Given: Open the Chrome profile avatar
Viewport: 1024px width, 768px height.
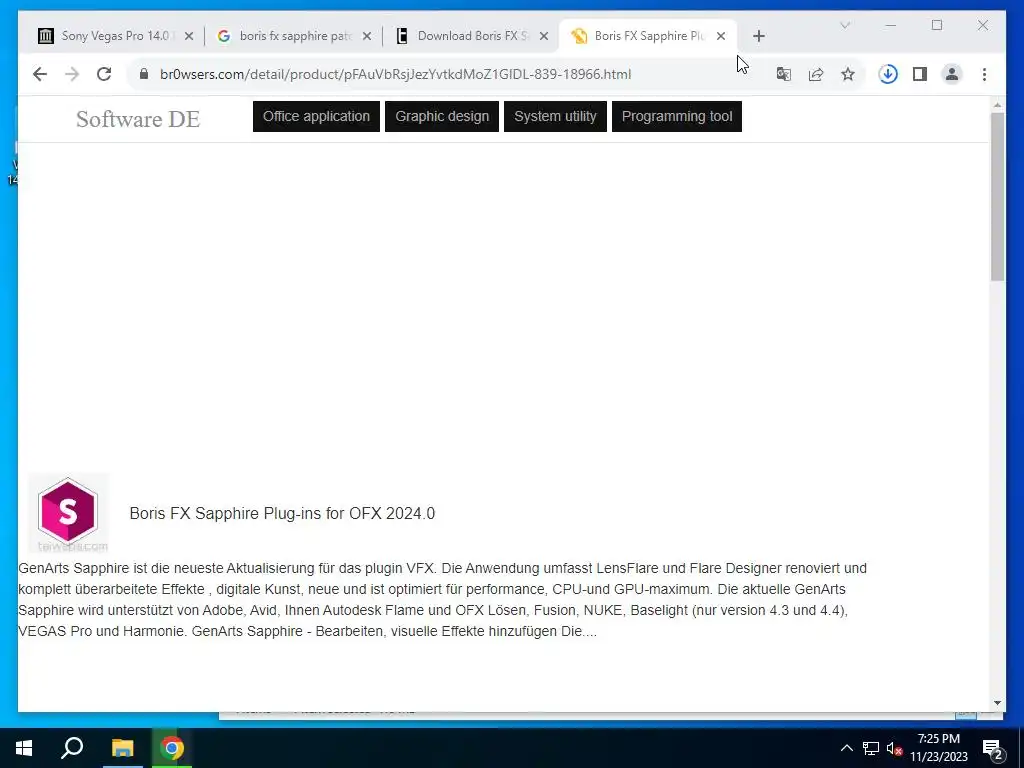Looking at the screenshot, I should (952, 74).
